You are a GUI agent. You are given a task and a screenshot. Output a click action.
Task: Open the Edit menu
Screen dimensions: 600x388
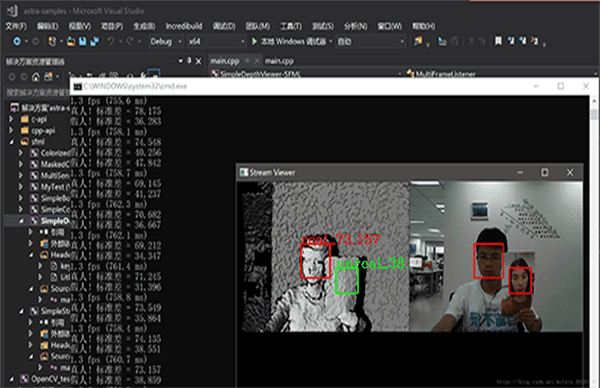[x=47, y=26]
